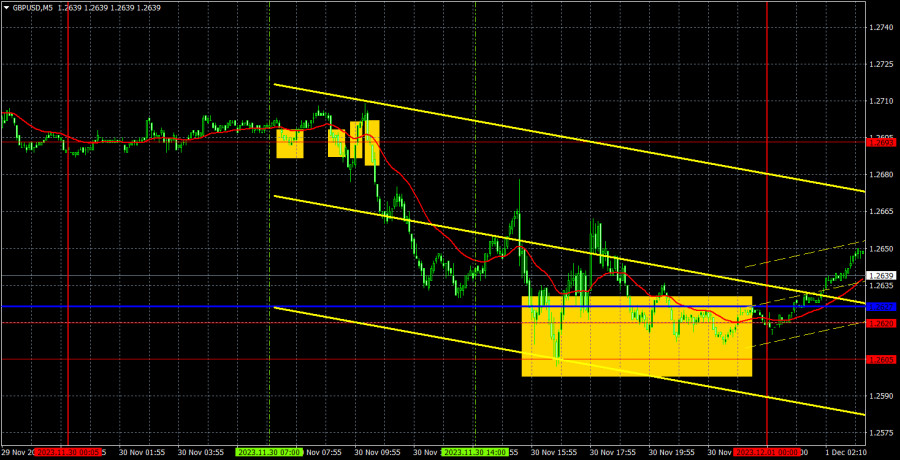
Task: Click the 30 Nov 19:55 time label
Action: [x=670, y=453]
